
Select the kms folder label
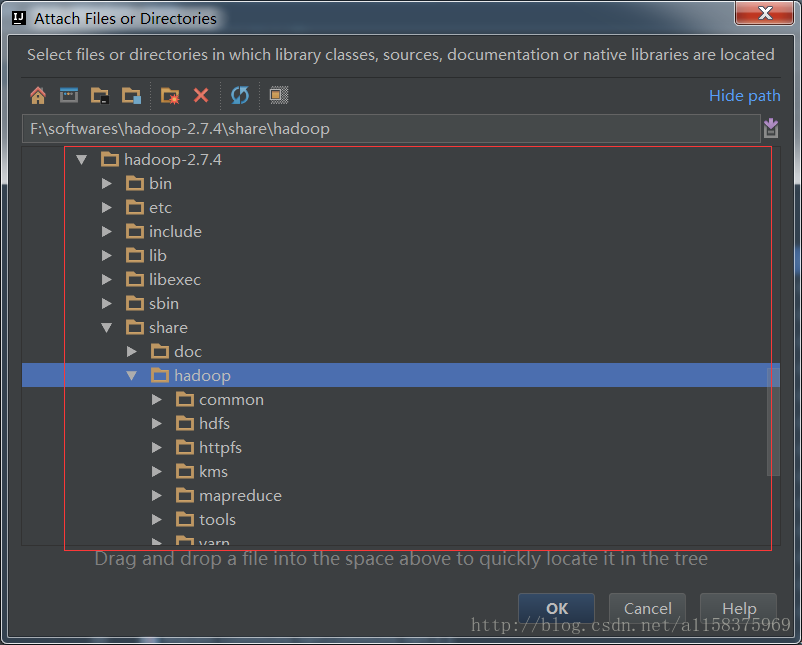pyautogui.click(x=213, y=472)
